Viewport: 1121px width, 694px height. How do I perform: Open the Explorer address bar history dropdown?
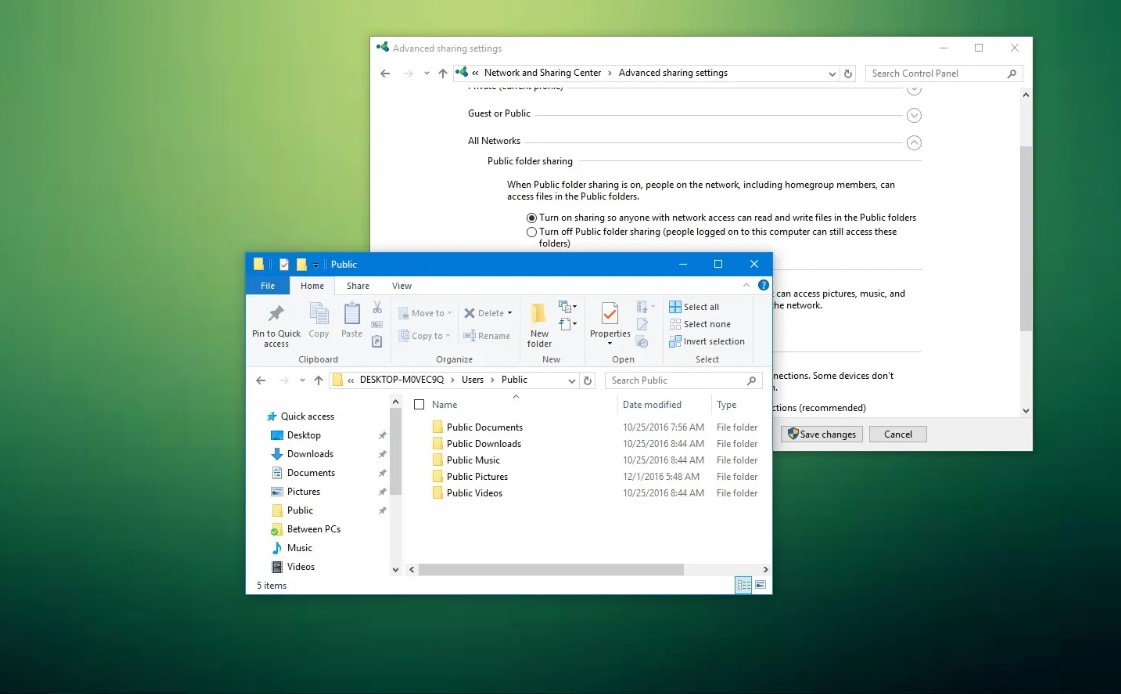[572, 380]
